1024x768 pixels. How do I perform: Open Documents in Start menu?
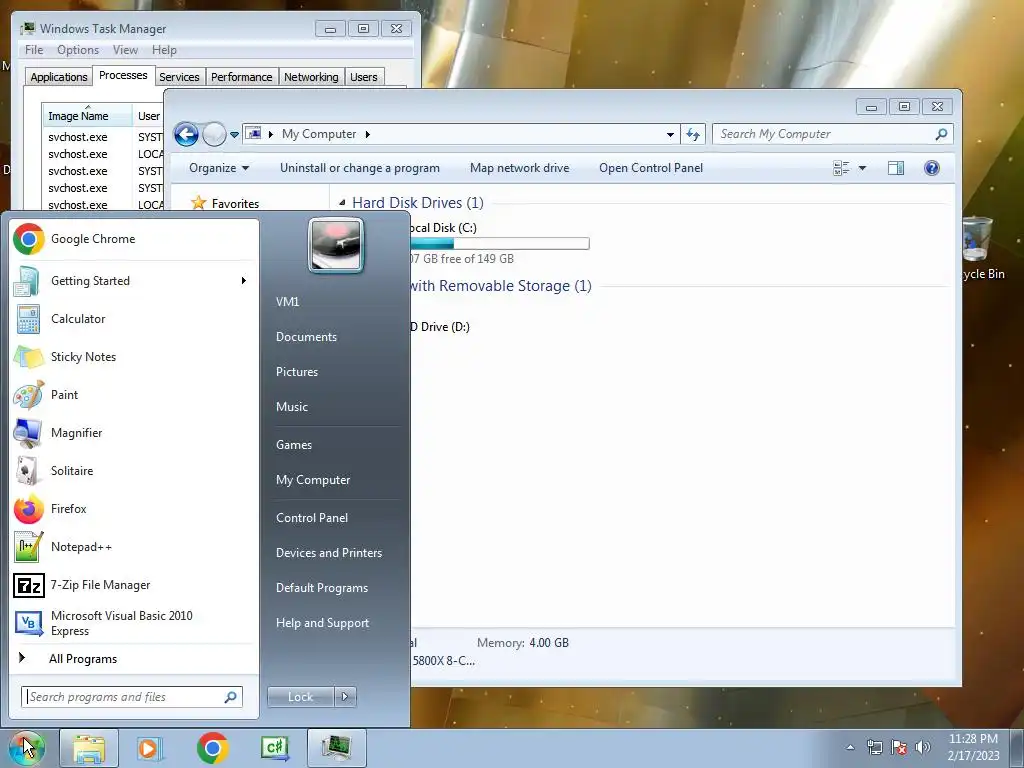[x=306, y=337]
